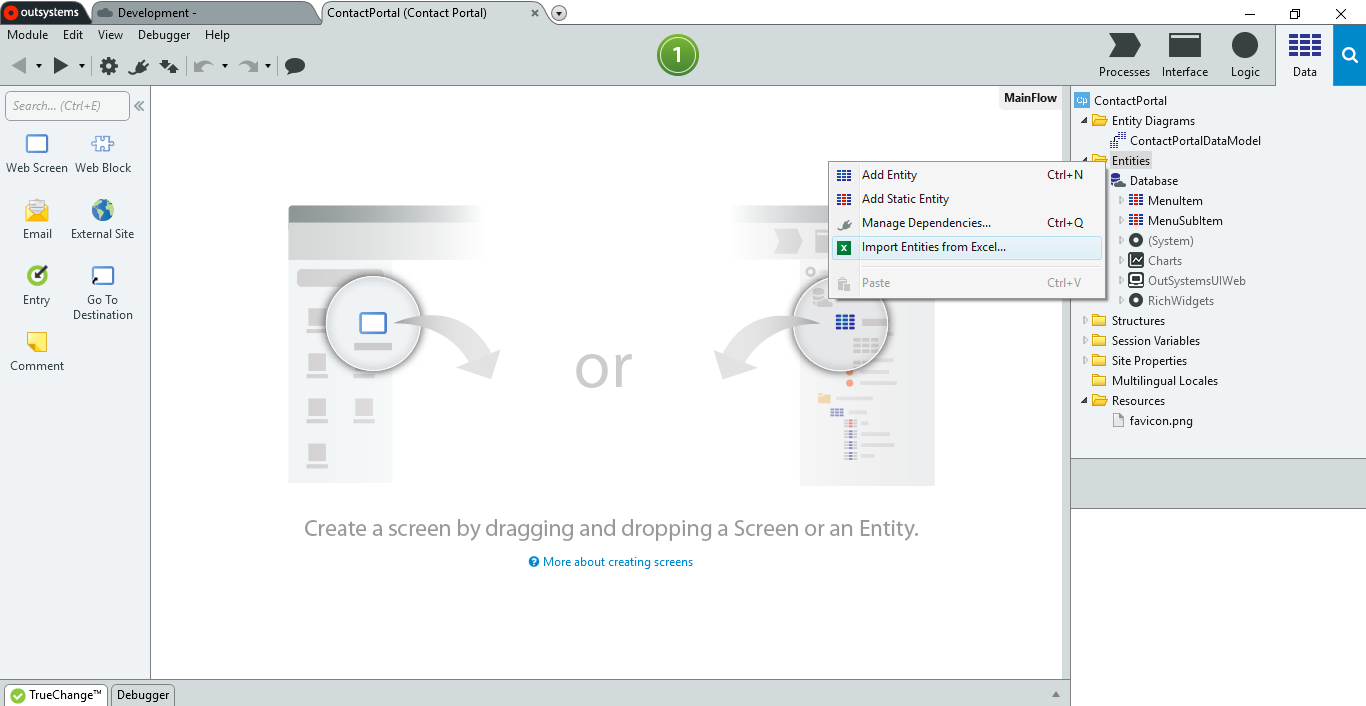Open the Debugger bottom tab
The image size is (1366, 706).
[143, 695]
